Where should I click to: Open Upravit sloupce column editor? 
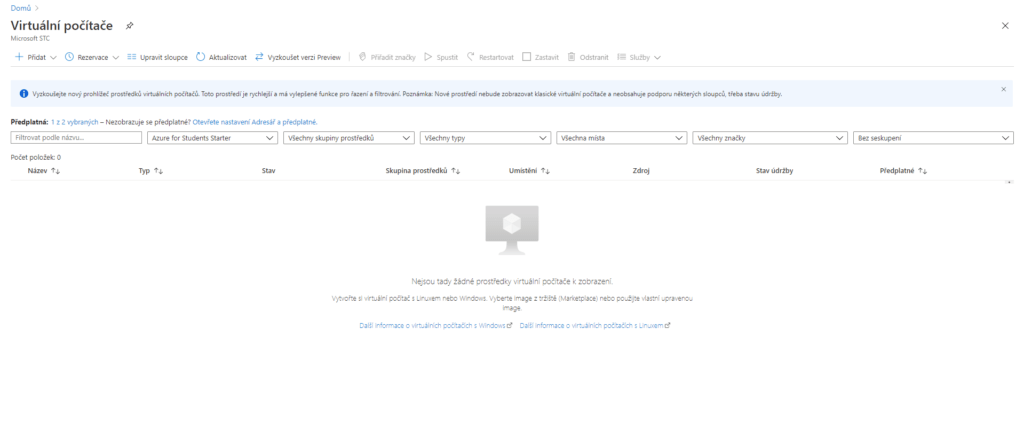click(132, 57)
